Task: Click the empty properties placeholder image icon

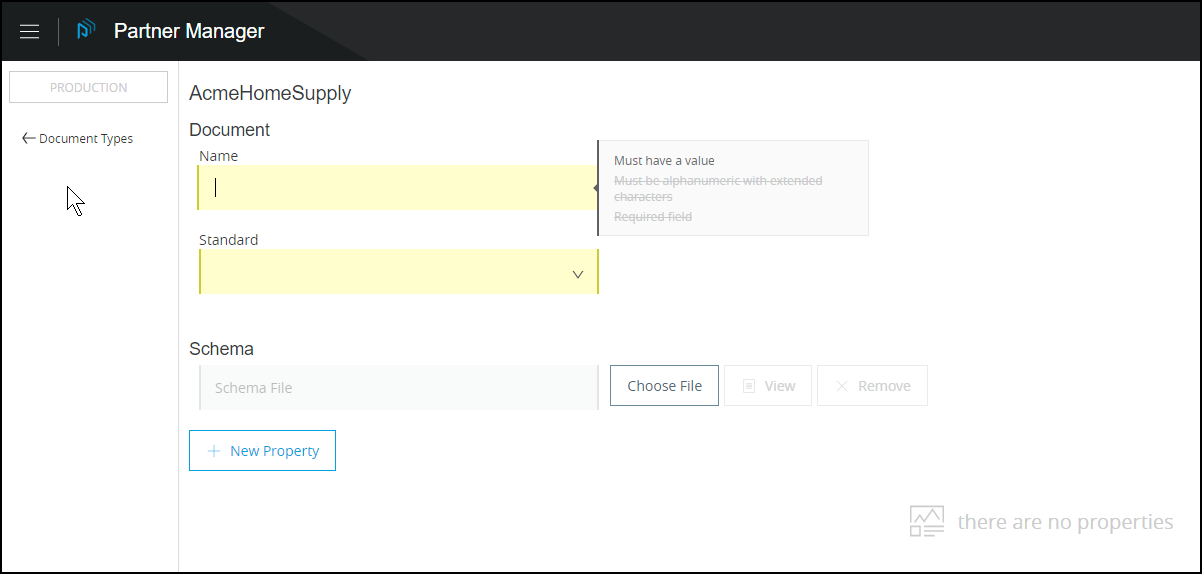Action: pyautogui.click(x=927, y=522)
